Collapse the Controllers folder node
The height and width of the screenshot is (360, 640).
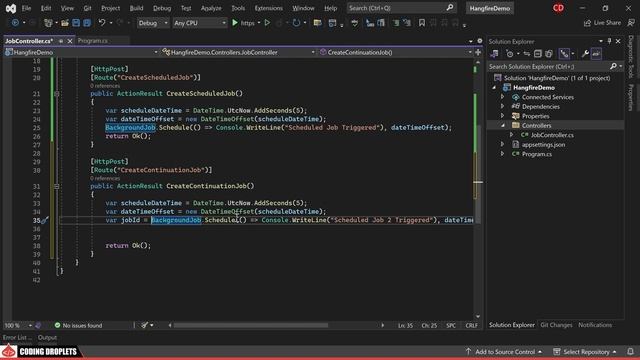pos(503,126)
